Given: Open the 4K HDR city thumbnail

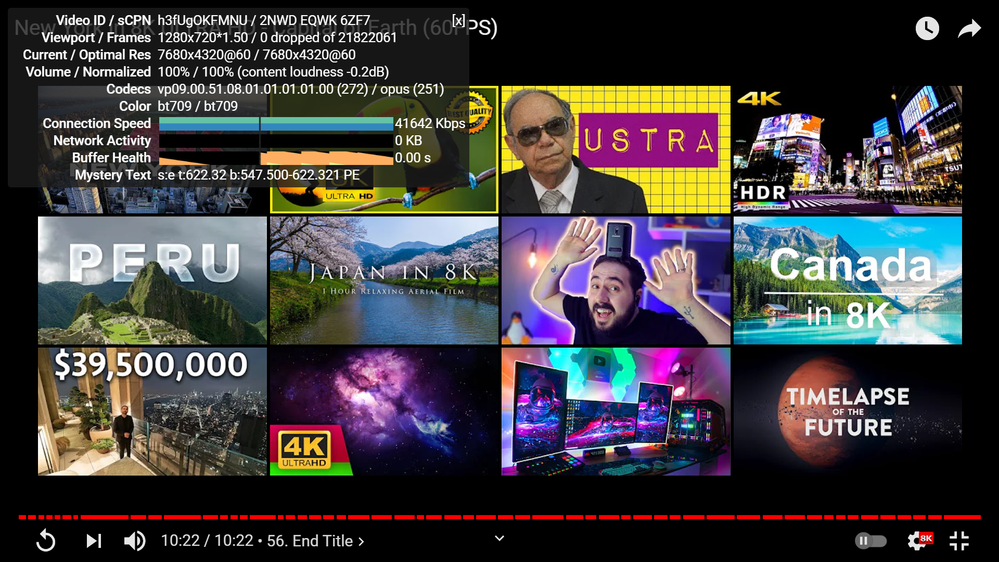Looking at the screenshot, I should pyautogui.click(x=847, y=150).
